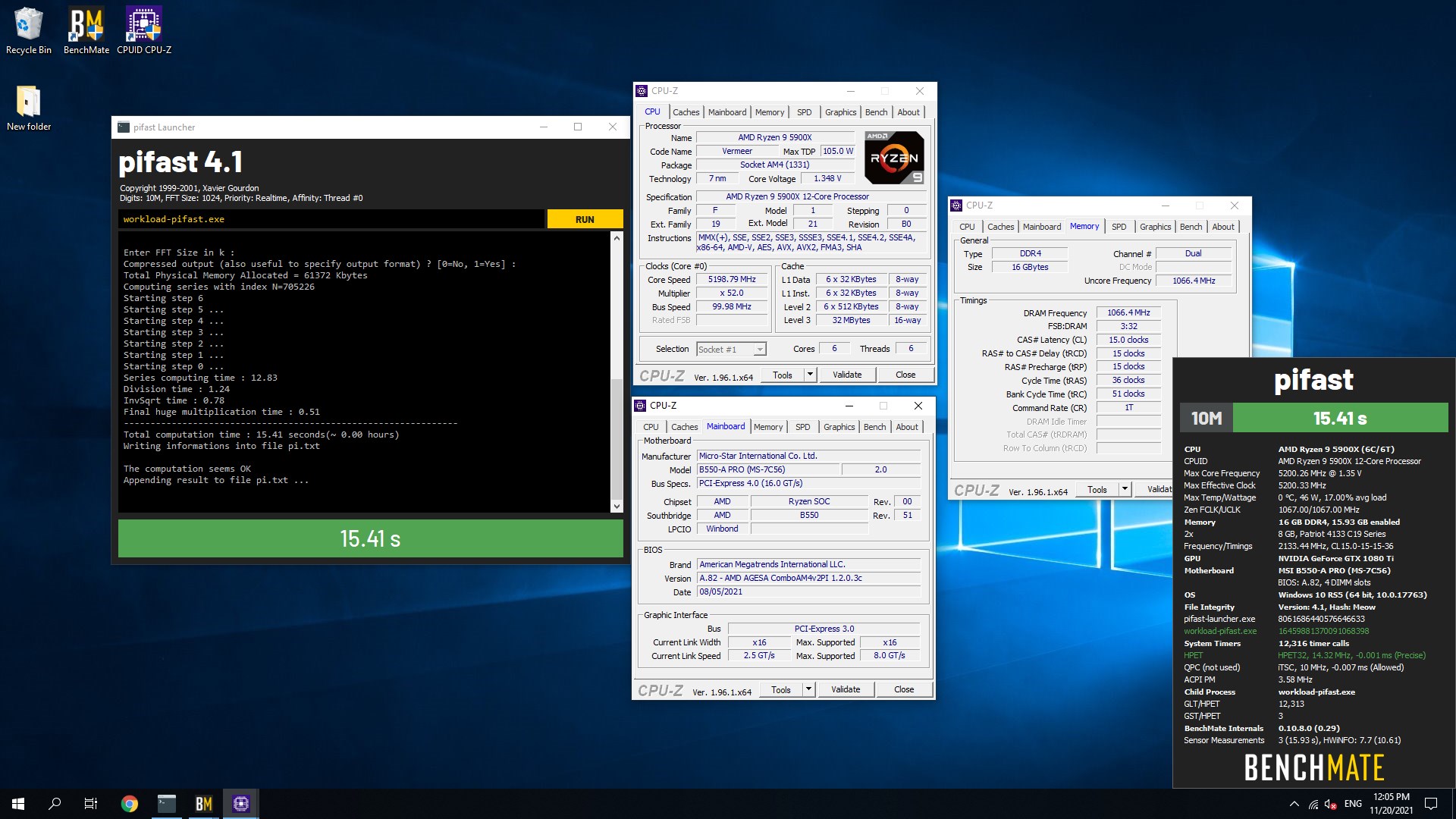Switch to CPU-Z on the taskbar
Viewport: 1456px width, 819px height.
[241, 804]
